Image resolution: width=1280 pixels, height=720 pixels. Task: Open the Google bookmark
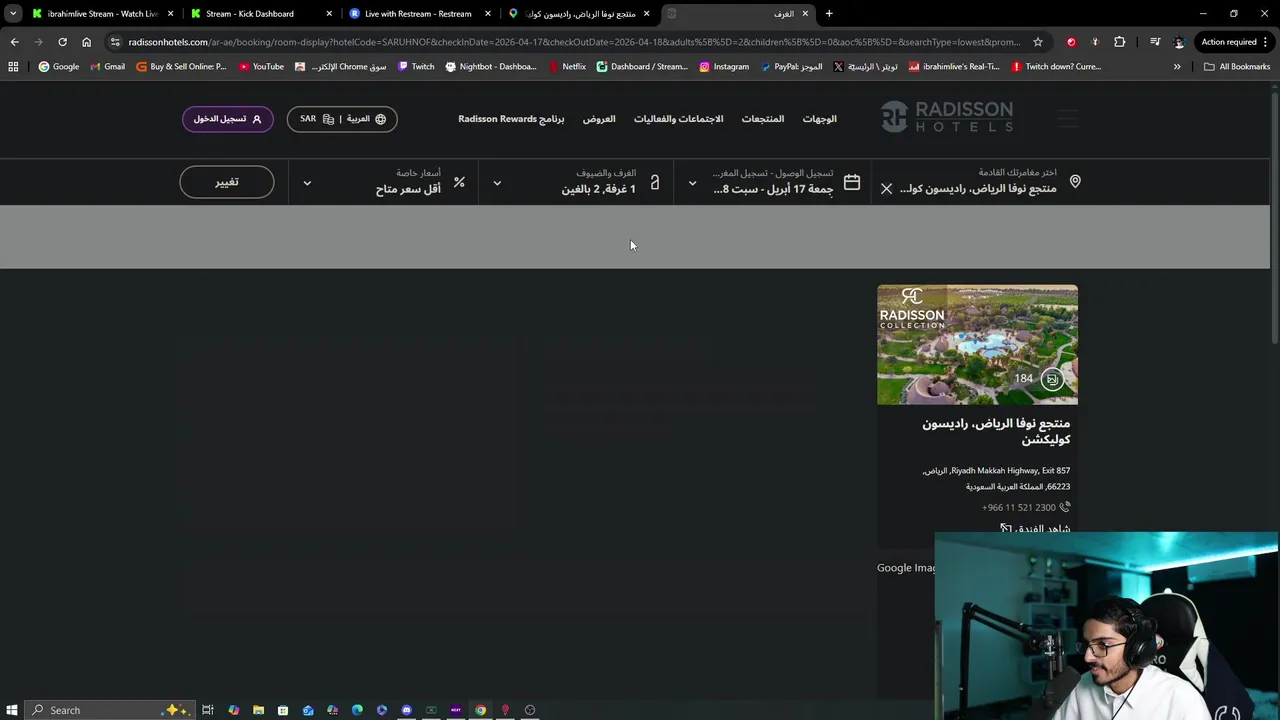59,66
